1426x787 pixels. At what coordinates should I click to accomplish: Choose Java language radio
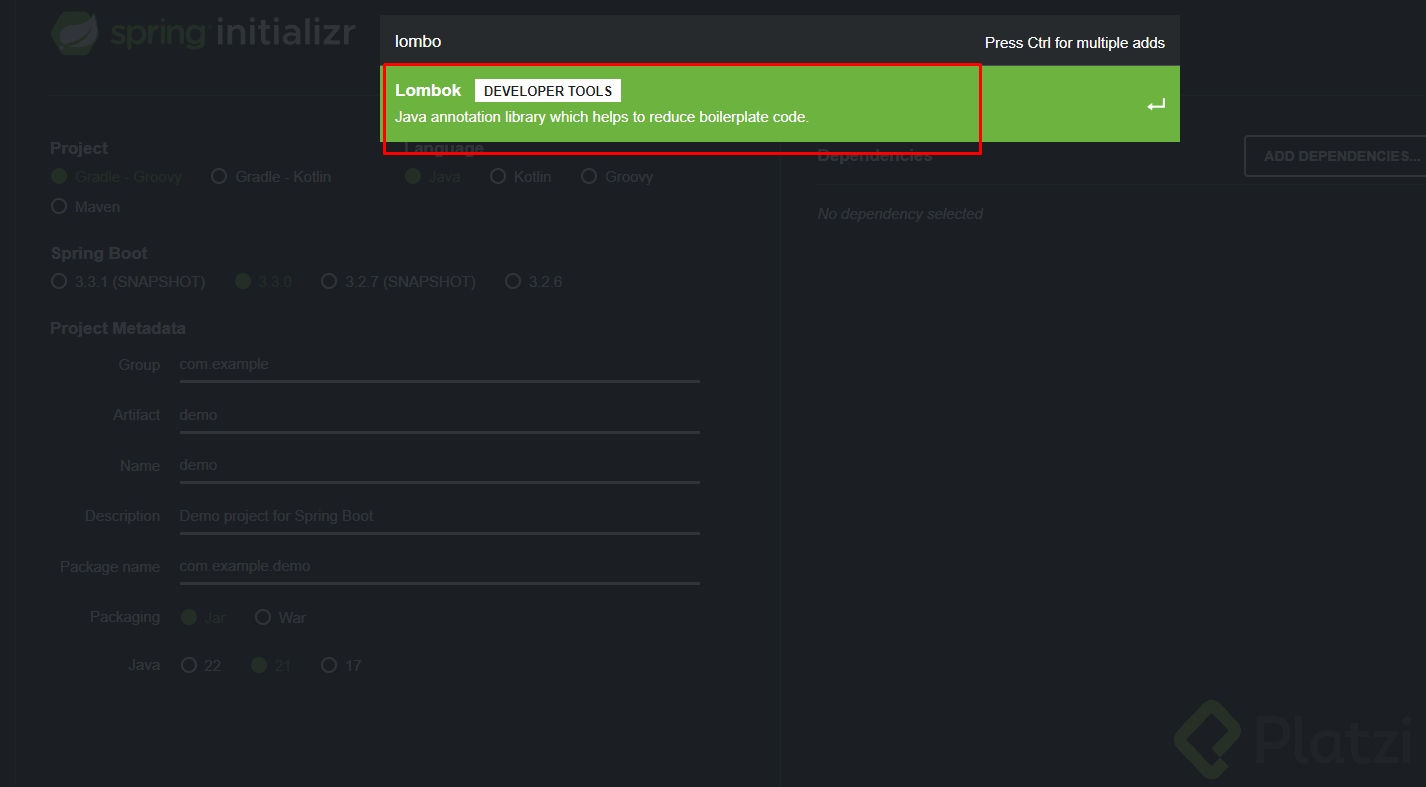coord(413,177)
